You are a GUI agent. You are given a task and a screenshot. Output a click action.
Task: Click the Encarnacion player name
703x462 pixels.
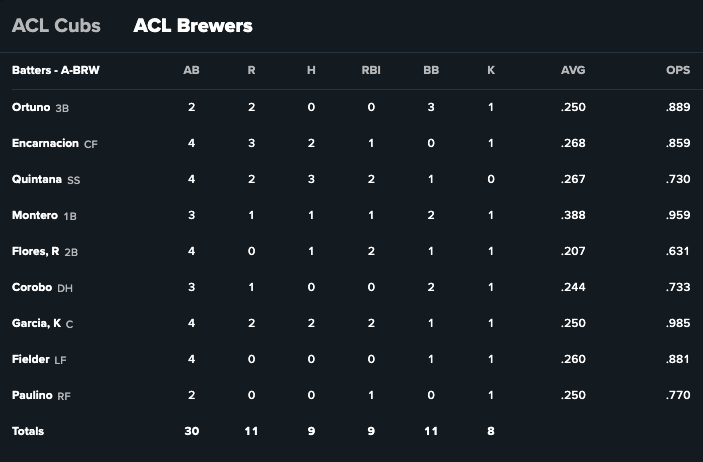45,143
